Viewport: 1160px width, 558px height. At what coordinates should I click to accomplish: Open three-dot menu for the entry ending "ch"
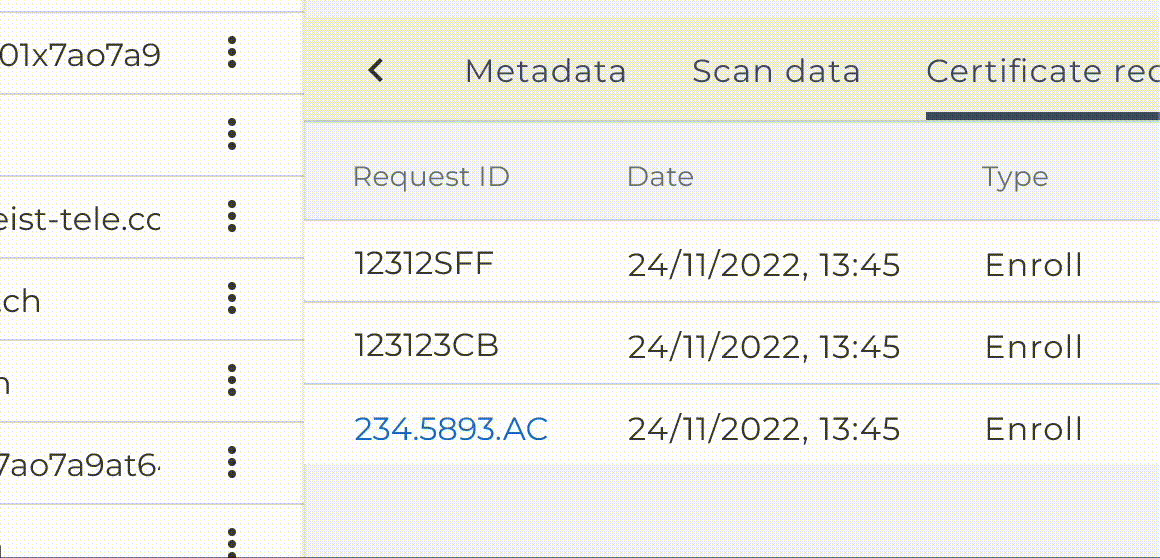[232, 297]
